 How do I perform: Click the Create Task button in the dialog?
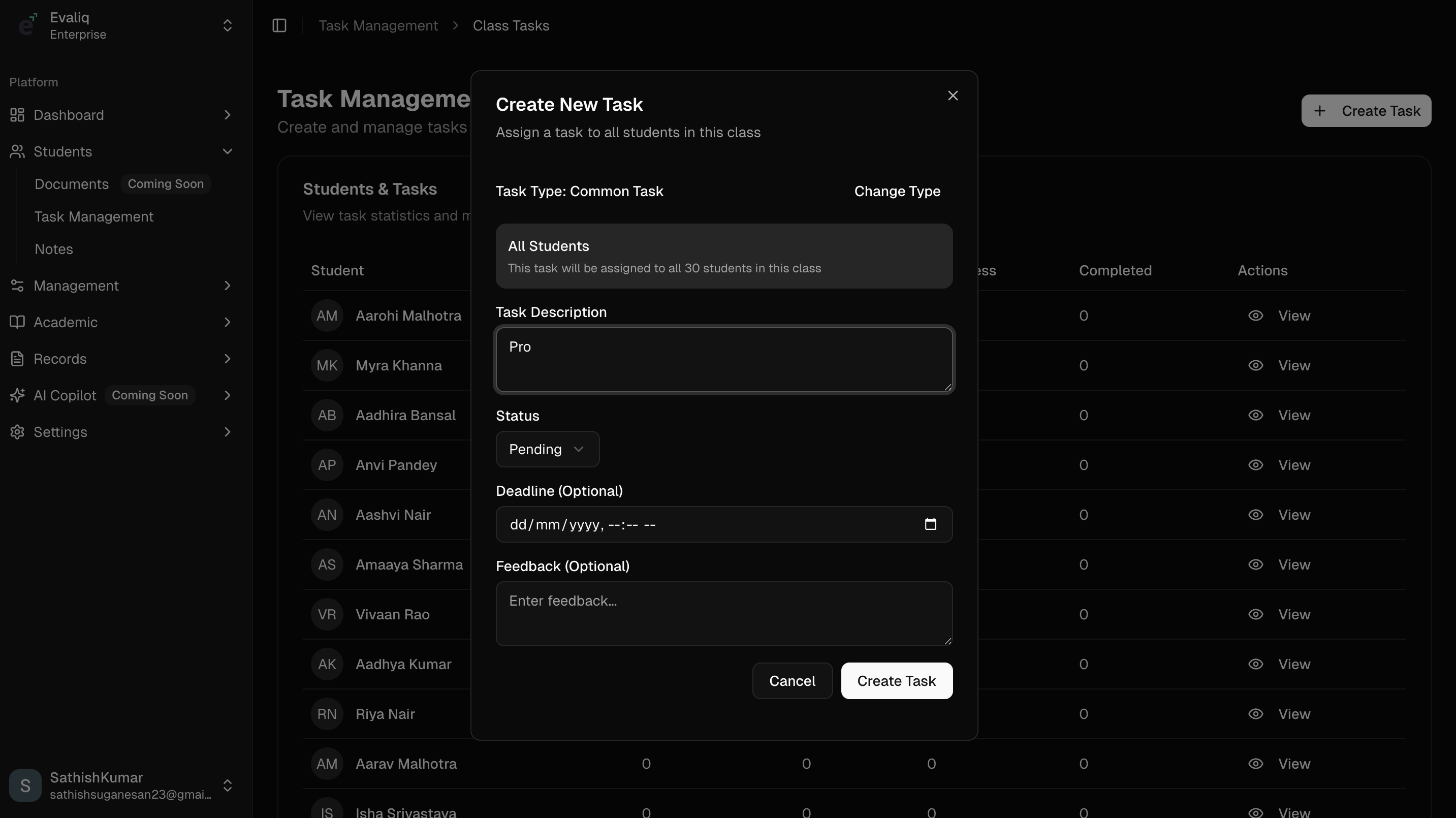[897, 681]
